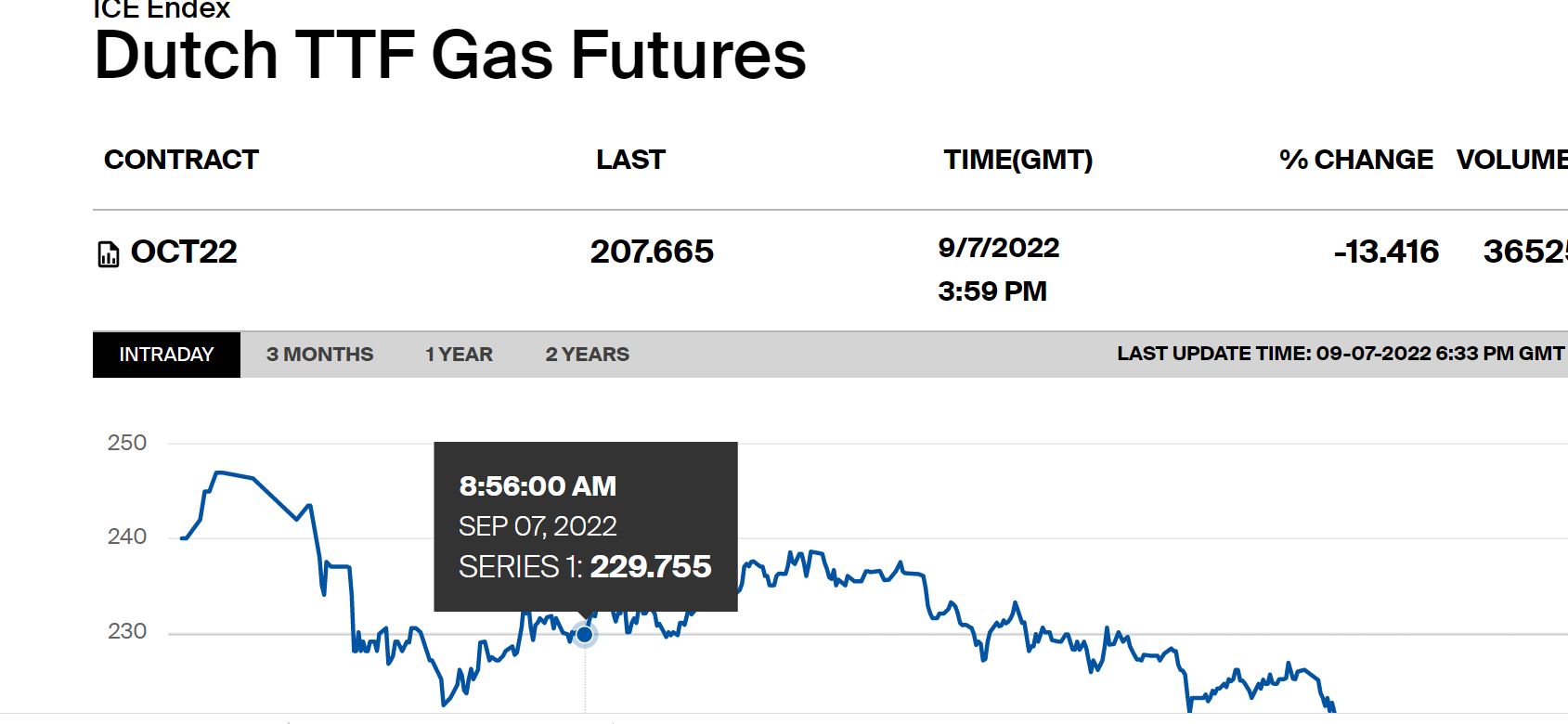Click the highlighted data point on the chart line

pyautogui.click(x=585, y=635)
